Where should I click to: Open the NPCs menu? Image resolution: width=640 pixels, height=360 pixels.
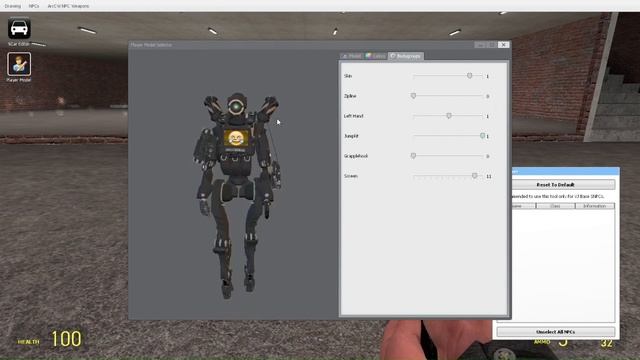(x=34, y=6)
